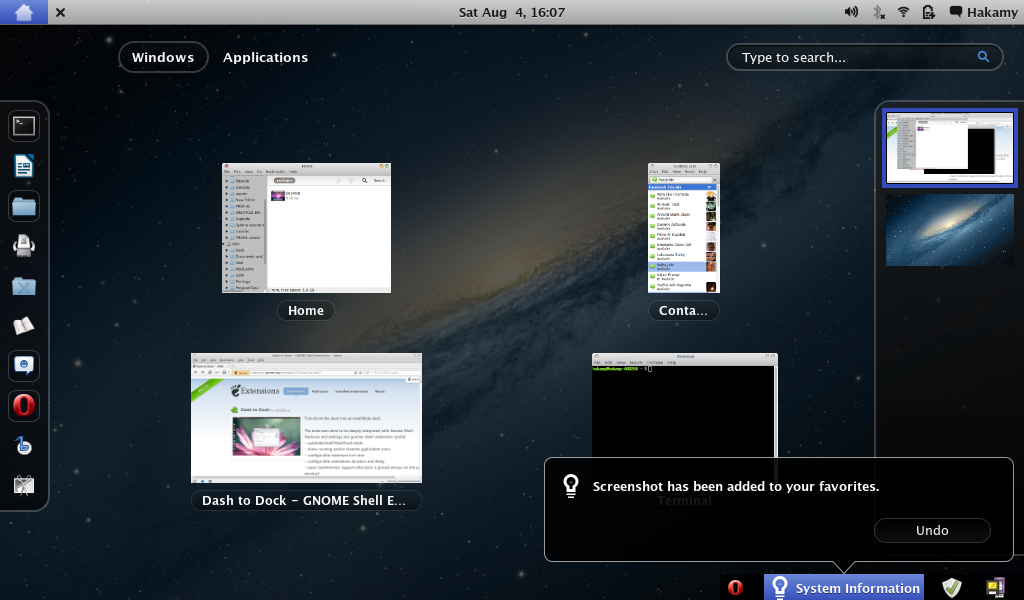The height and width of the screenshot is (600, 1024).
Task: Click the home icon in top bar
Action: tap(24, 12)
